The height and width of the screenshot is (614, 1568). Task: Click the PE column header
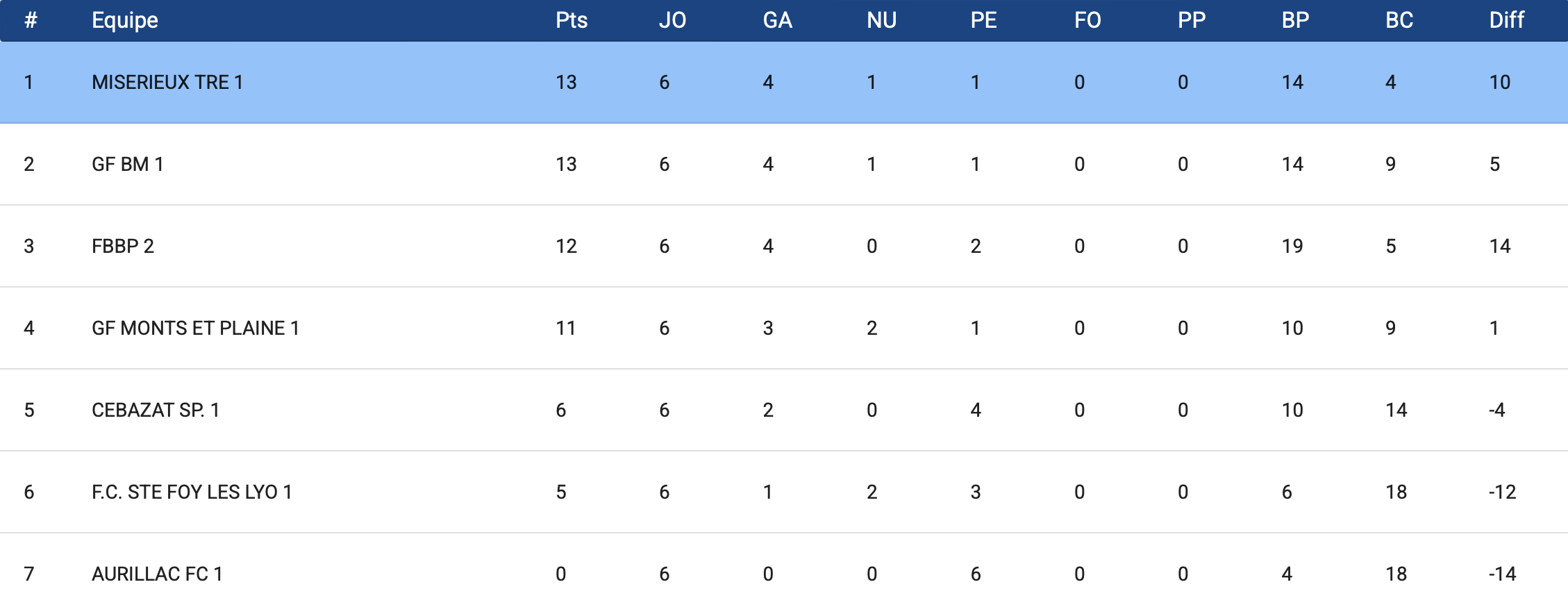[983, 20]
